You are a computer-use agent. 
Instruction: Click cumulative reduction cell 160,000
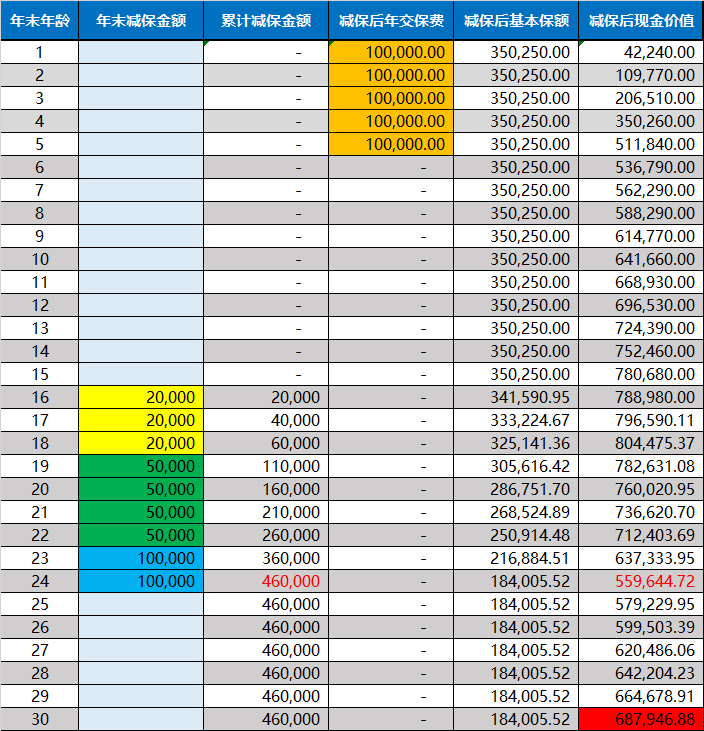[x=266, y=489]
